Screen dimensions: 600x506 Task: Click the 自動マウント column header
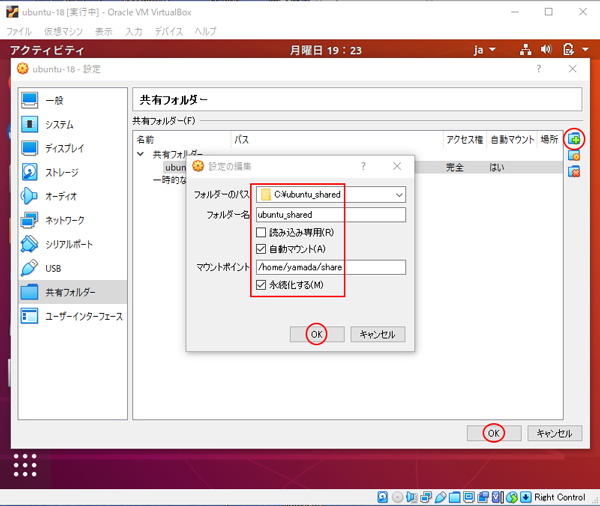512,140
